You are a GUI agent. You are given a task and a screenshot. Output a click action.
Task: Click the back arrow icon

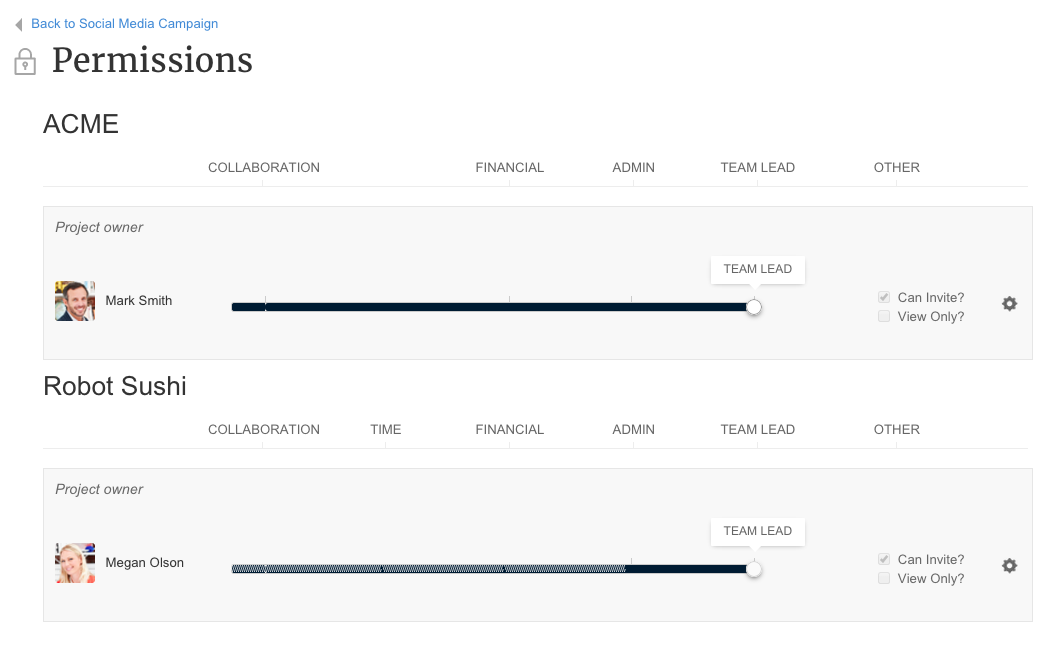pyautogui.click(x=19, y=24)
